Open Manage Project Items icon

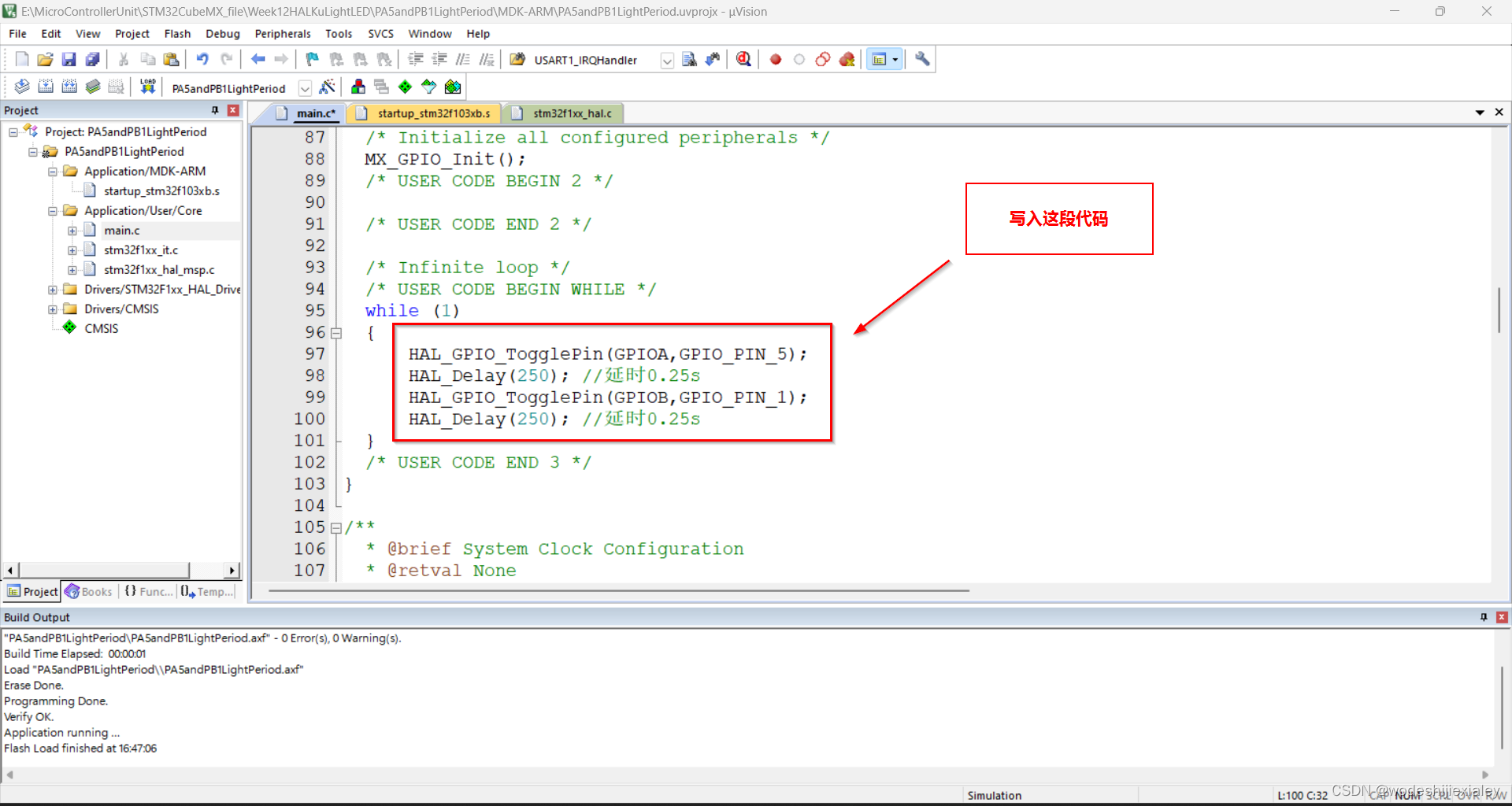click(x=358, y=87)
